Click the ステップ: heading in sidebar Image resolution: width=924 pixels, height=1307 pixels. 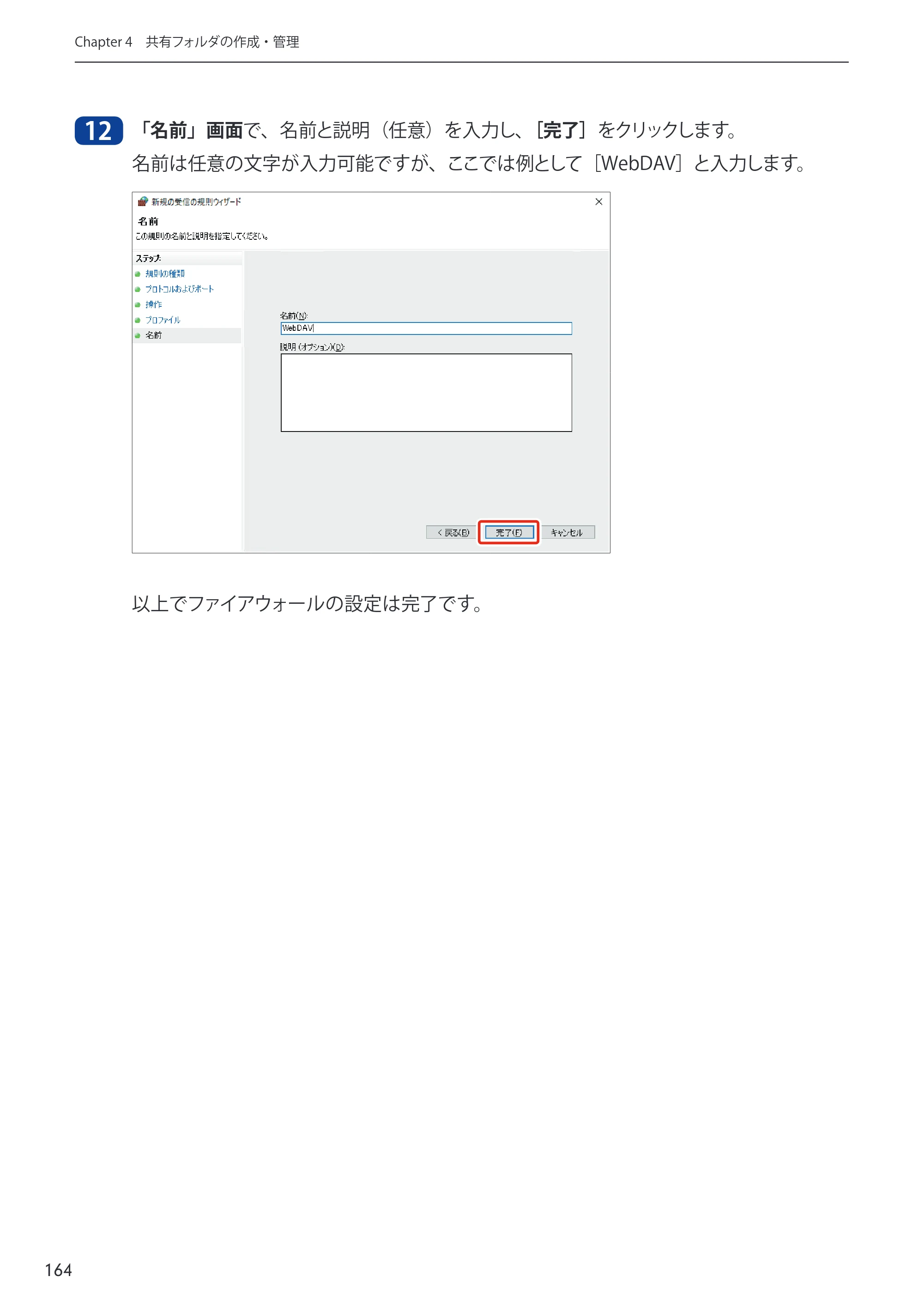(148, 258)
